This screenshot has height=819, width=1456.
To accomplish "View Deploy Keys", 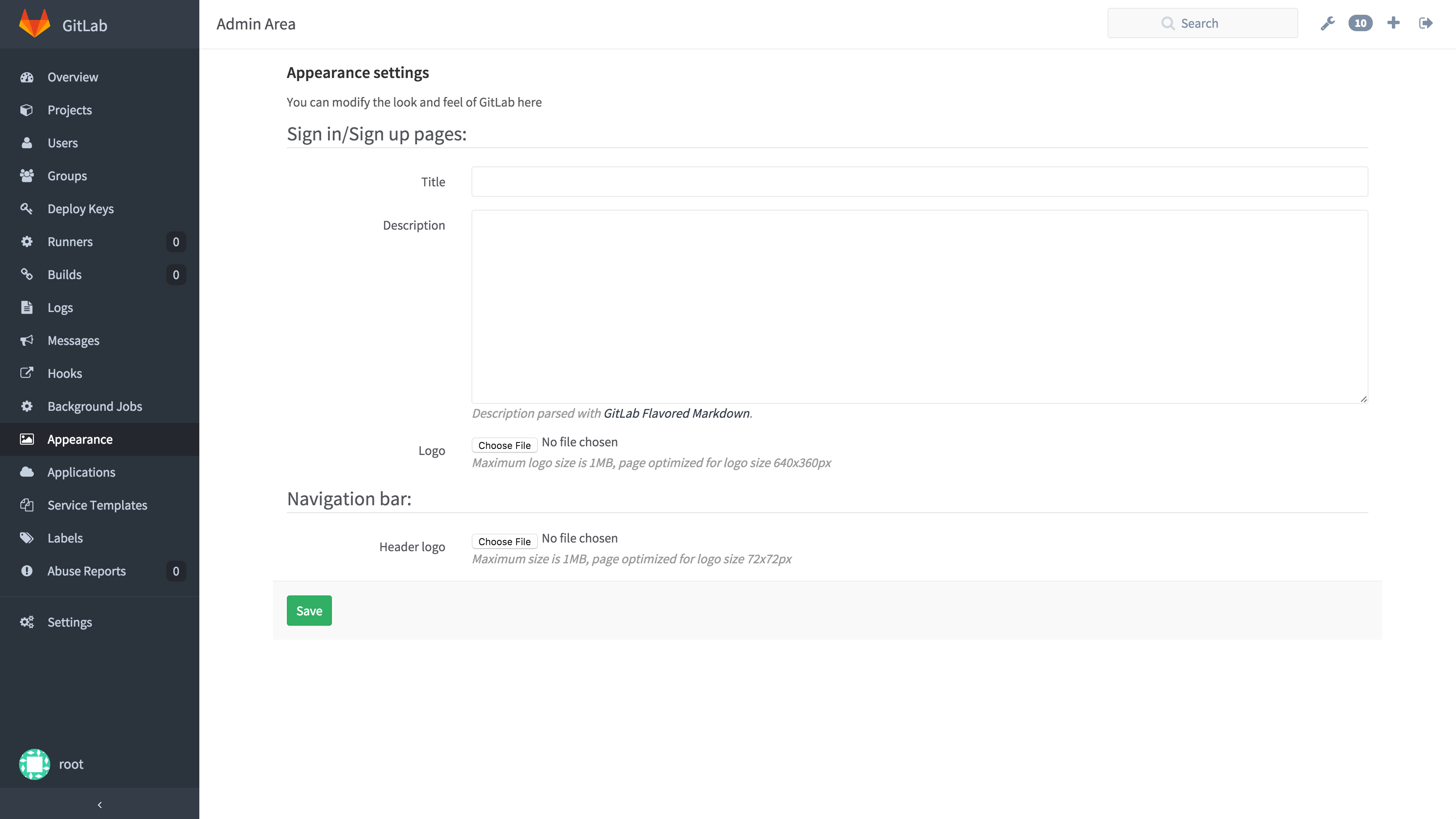I will tap(80, 208).
